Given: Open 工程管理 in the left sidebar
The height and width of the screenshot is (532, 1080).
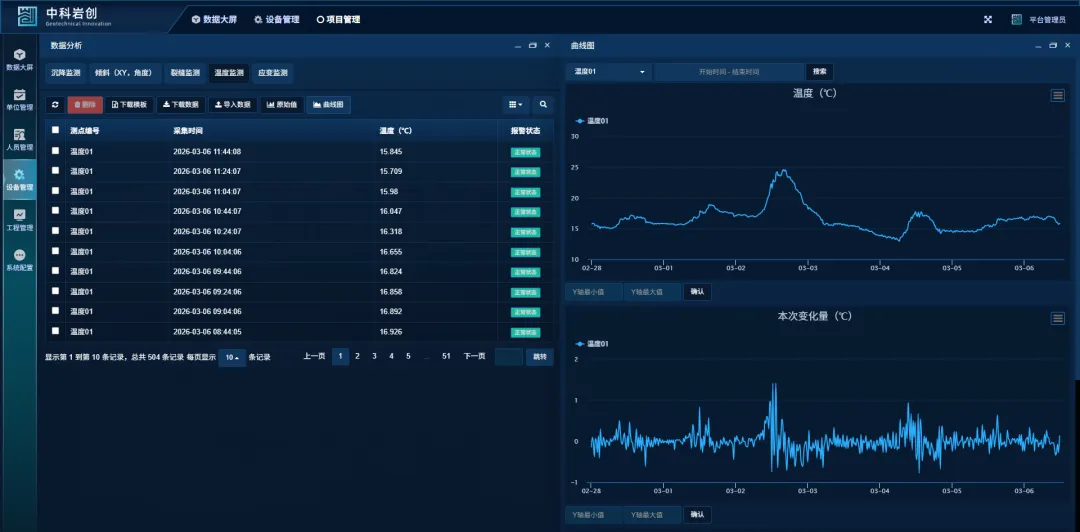Looking at the screenshot, I should pyautogui.click(x=19, y=219).
